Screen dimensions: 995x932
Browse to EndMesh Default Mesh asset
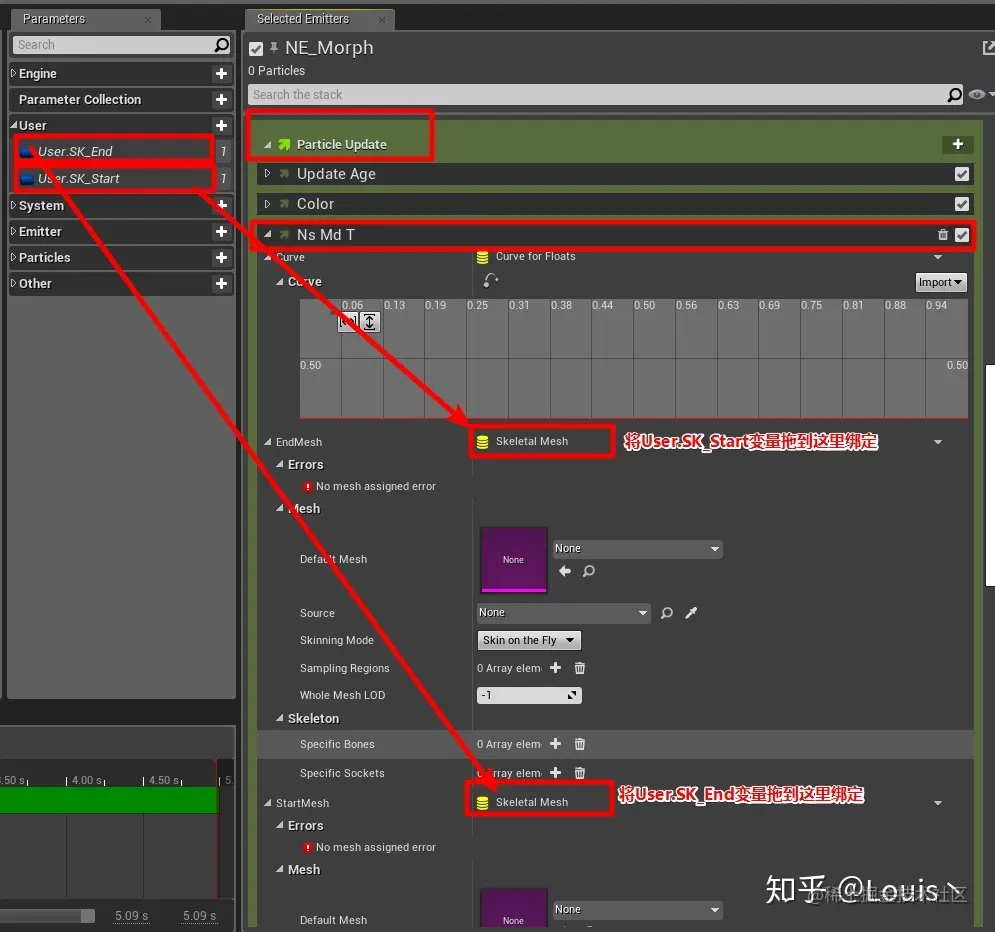tap(589, 571)
